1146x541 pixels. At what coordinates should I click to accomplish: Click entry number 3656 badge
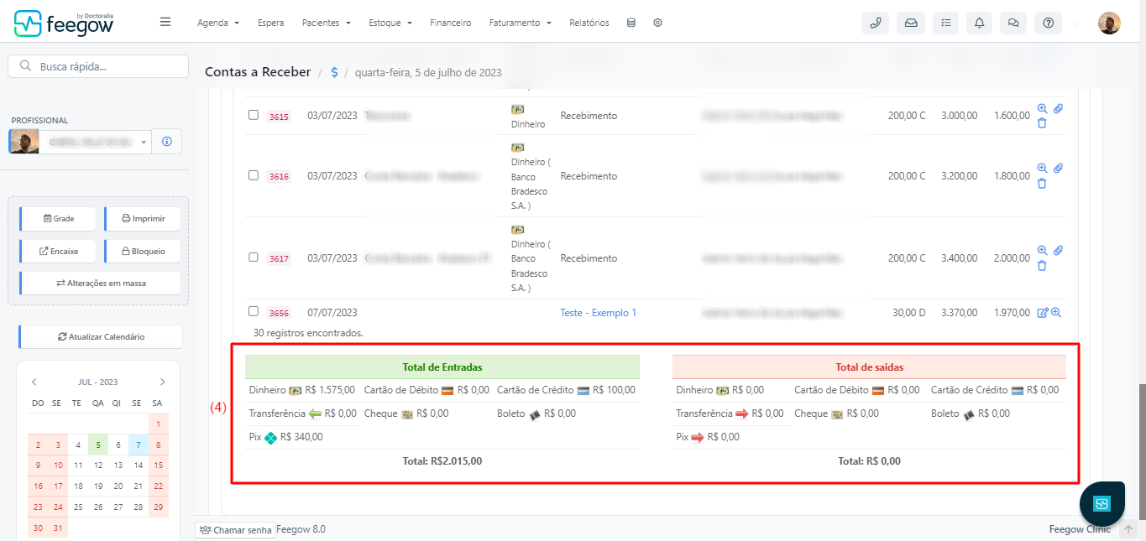click(x=278, y=314)
